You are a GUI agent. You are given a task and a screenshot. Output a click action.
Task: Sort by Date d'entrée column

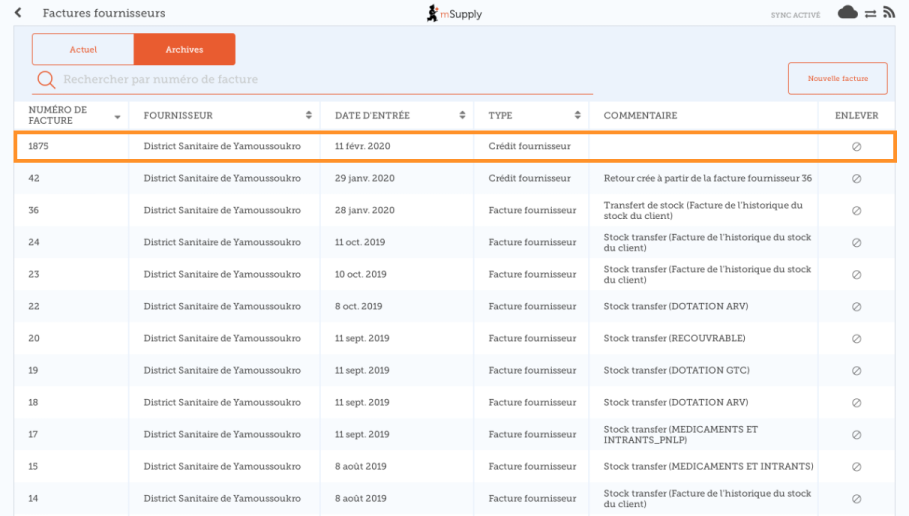pyautogui.click(x=462, y=115)
